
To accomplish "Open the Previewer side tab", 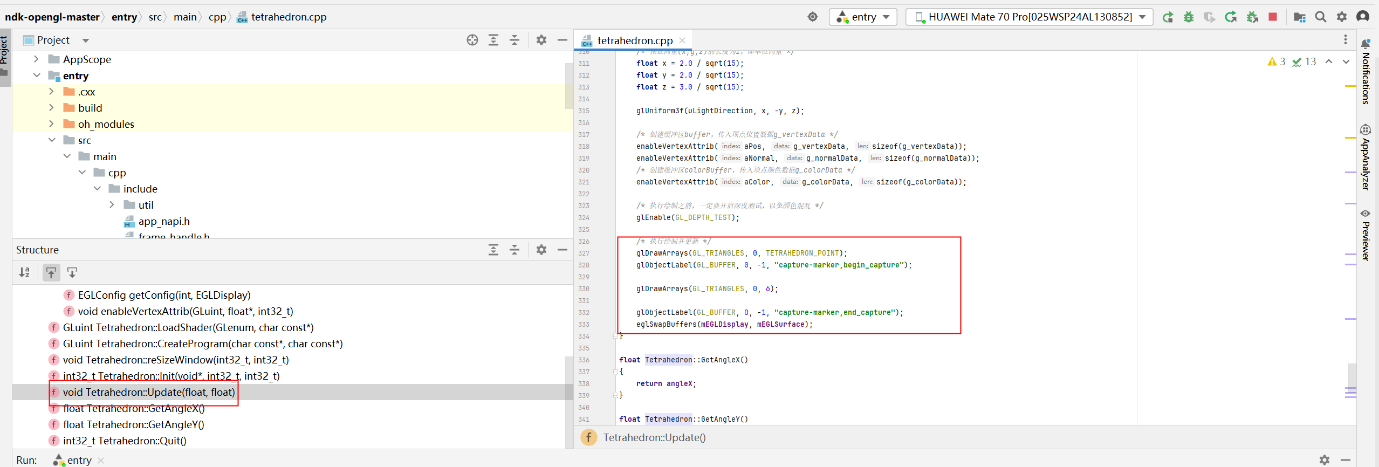I will click(1365, 236).
